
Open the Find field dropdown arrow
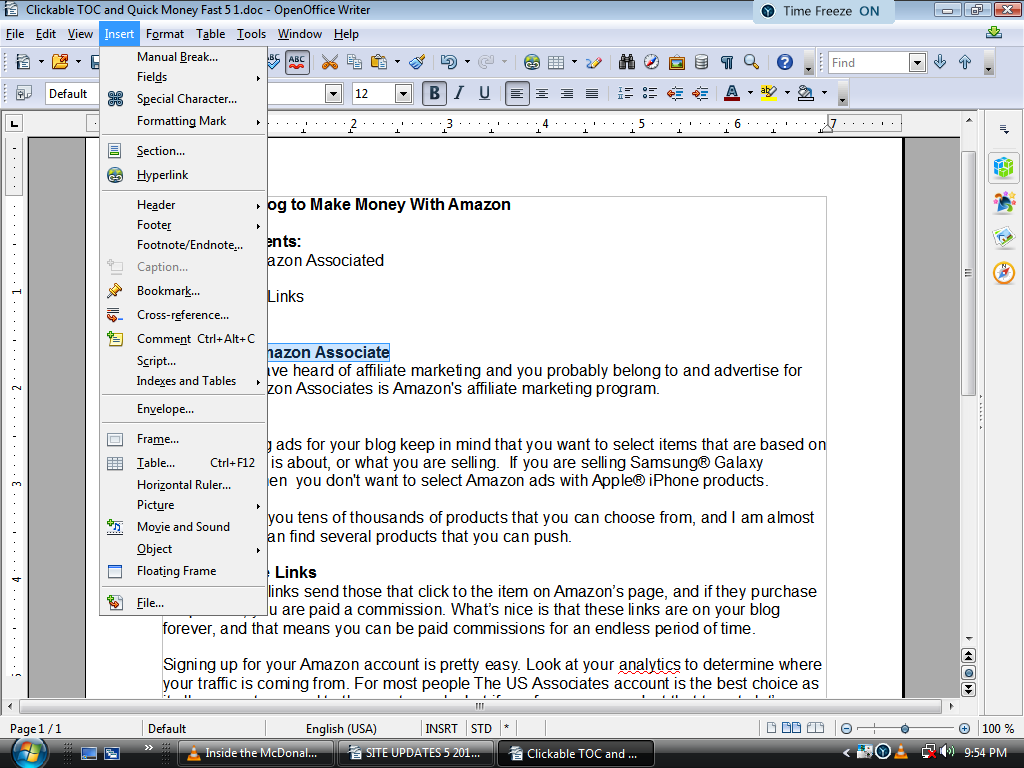click(x=918, y=63)
